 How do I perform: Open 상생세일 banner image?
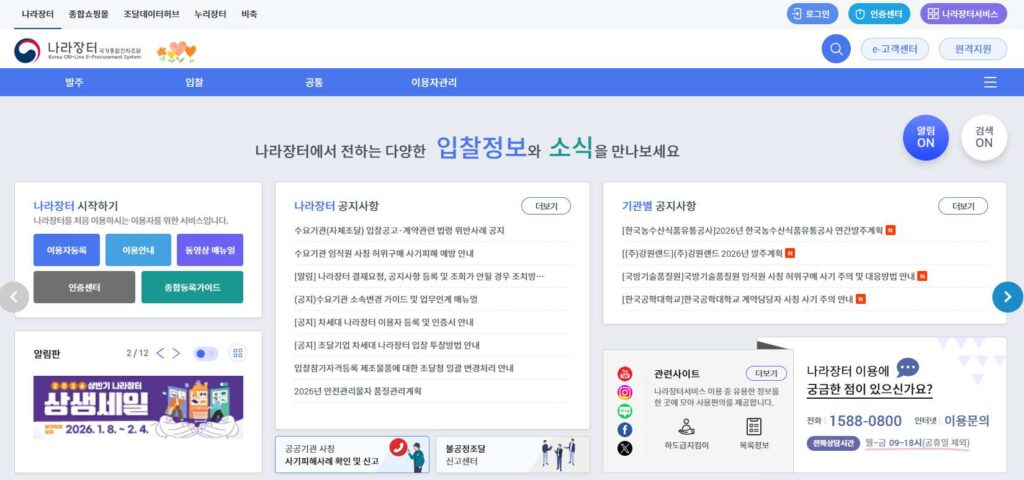(138, 407)
